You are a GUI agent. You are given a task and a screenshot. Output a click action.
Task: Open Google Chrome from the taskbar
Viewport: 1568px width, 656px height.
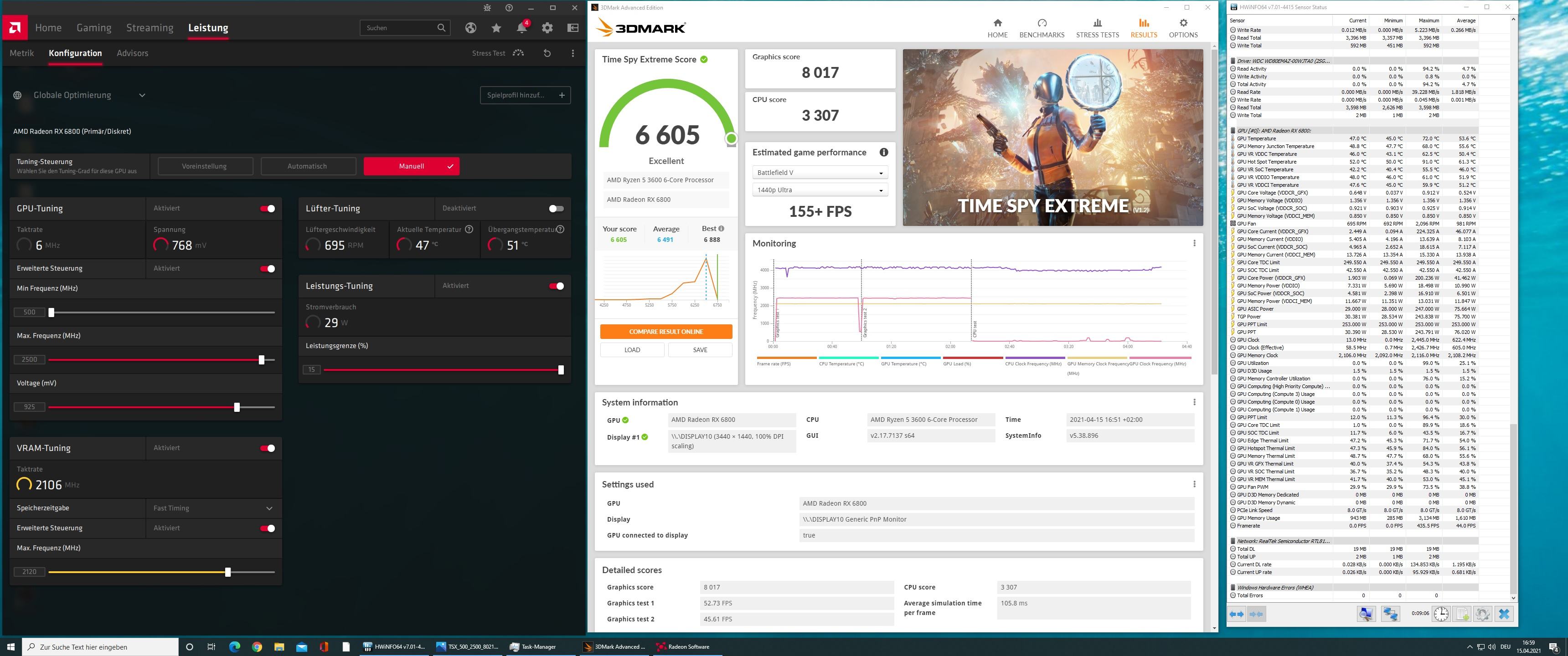[257, 646]
